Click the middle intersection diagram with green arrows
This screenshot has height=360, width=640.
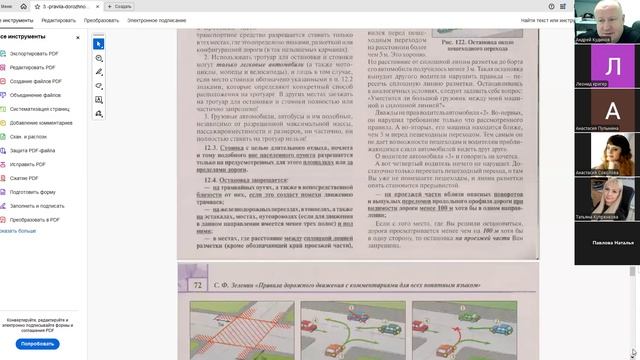[353, 330]
